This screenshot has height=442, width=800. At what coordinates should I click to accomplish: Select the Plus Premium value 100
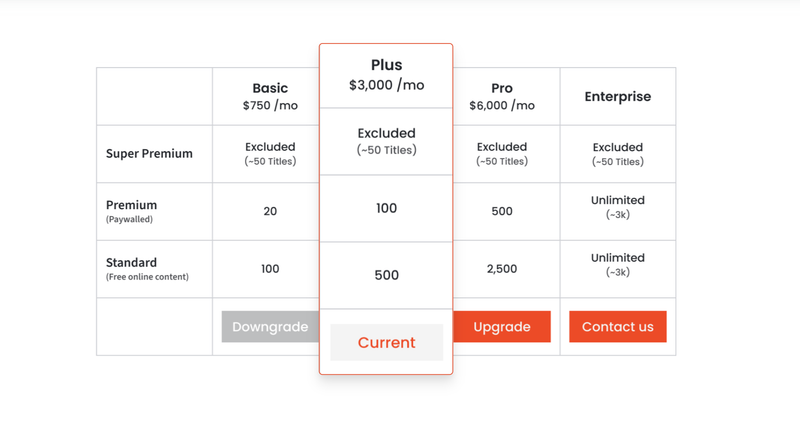(x=386, y=208)
